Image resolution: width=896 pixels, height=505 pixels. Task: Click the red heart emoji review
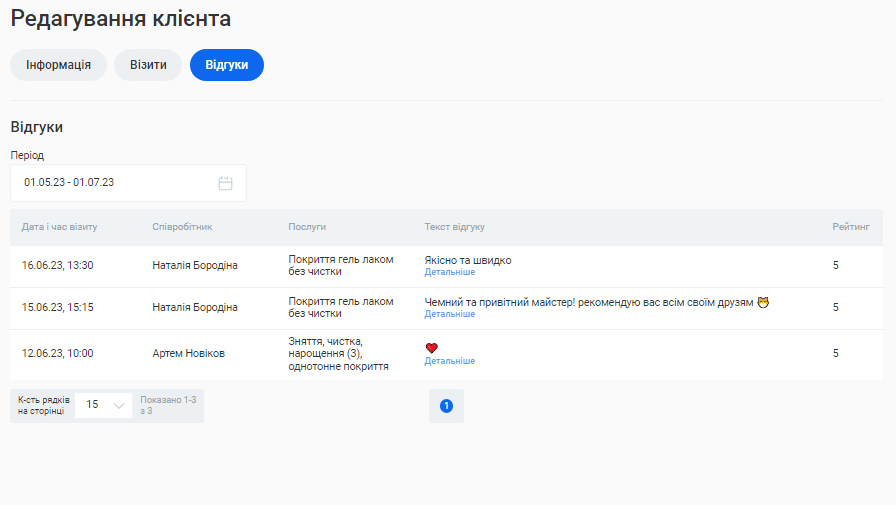[x=432, y=348]
